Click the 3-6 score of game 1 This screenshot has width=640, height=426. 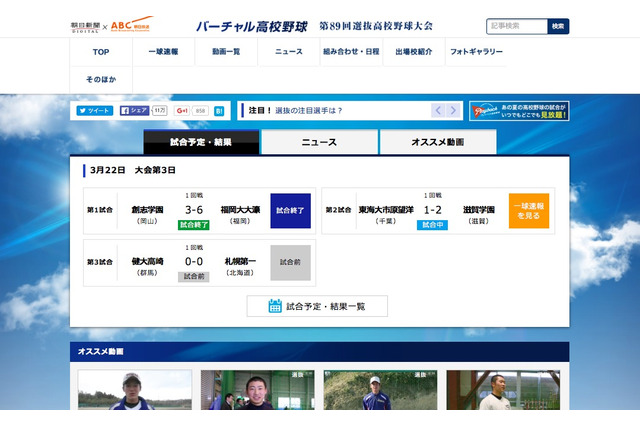194,210
